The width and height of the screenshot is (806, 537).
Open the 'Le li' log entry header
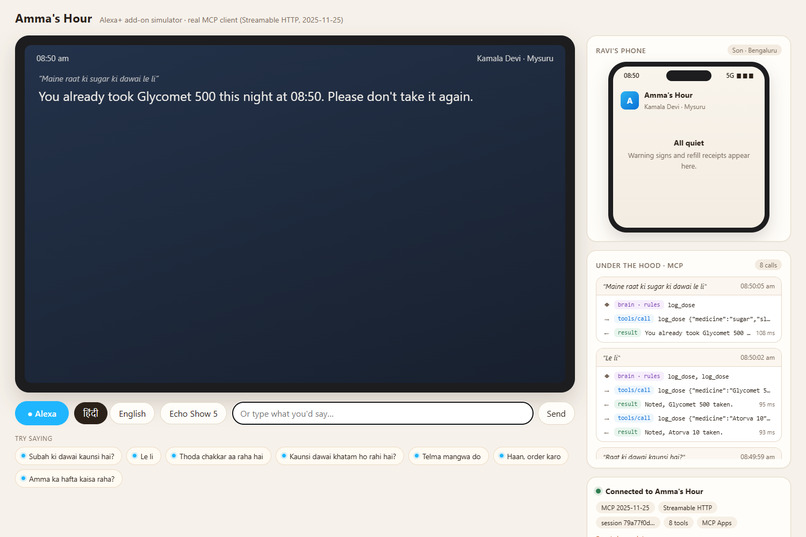pos(689,358)
